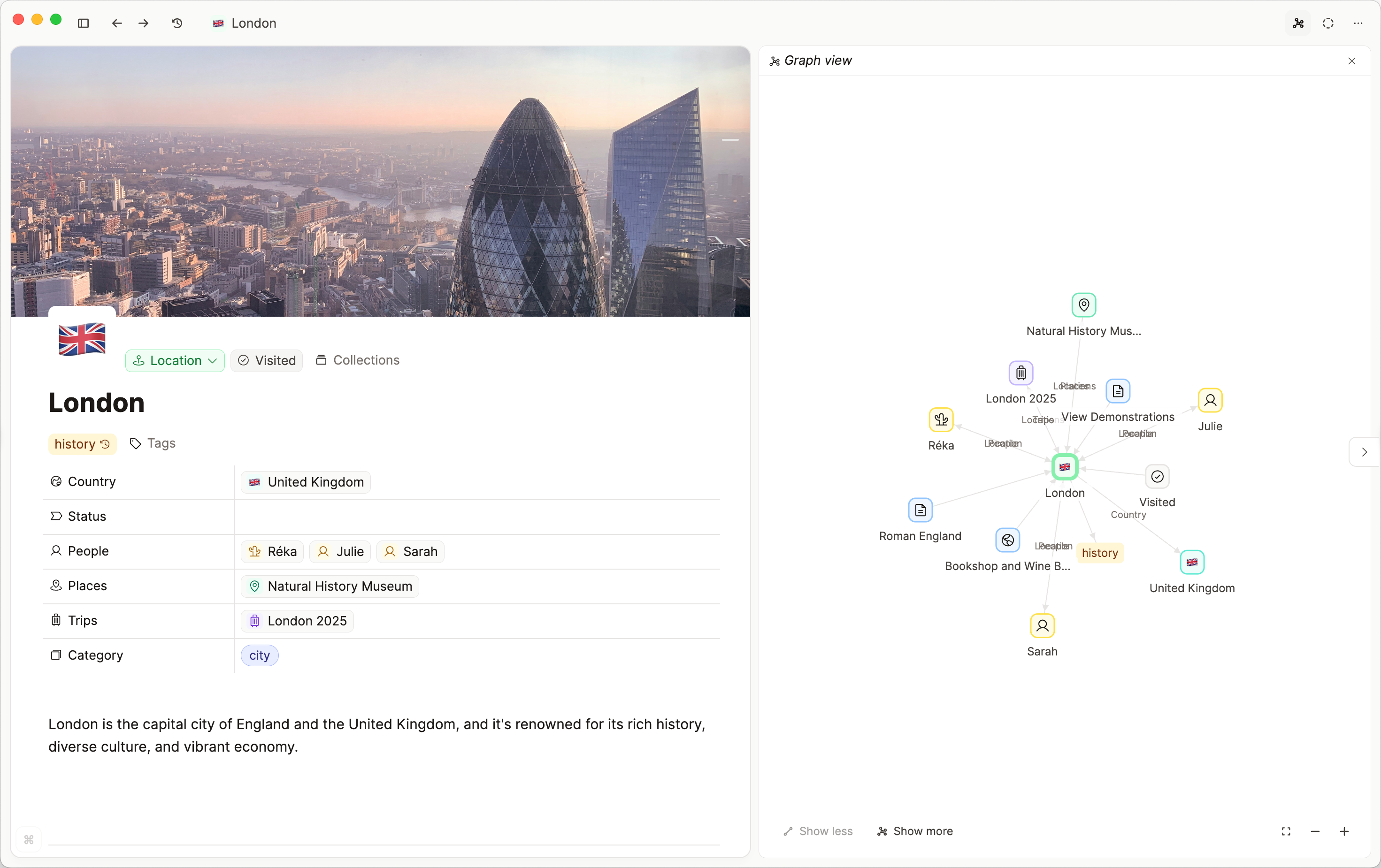Image resolution: width=1381 pixels, height=868 pixels.
Task: Expand the Location type dropdown
Action: 175,361
